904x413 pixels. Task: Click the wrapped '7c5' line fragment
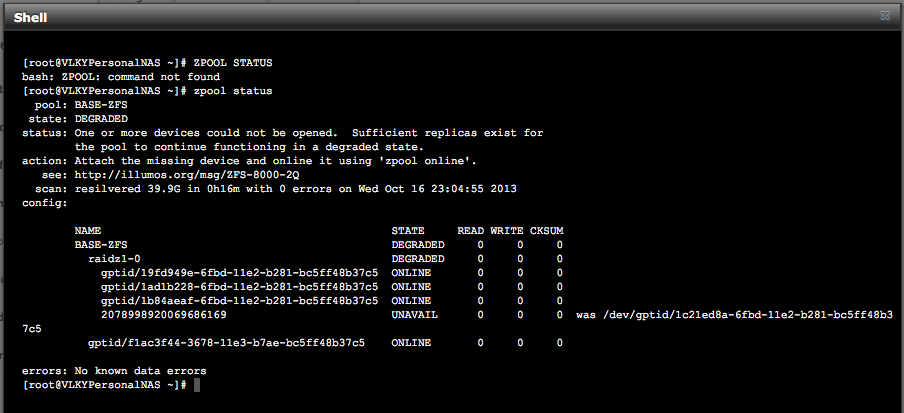coord(32,329)
